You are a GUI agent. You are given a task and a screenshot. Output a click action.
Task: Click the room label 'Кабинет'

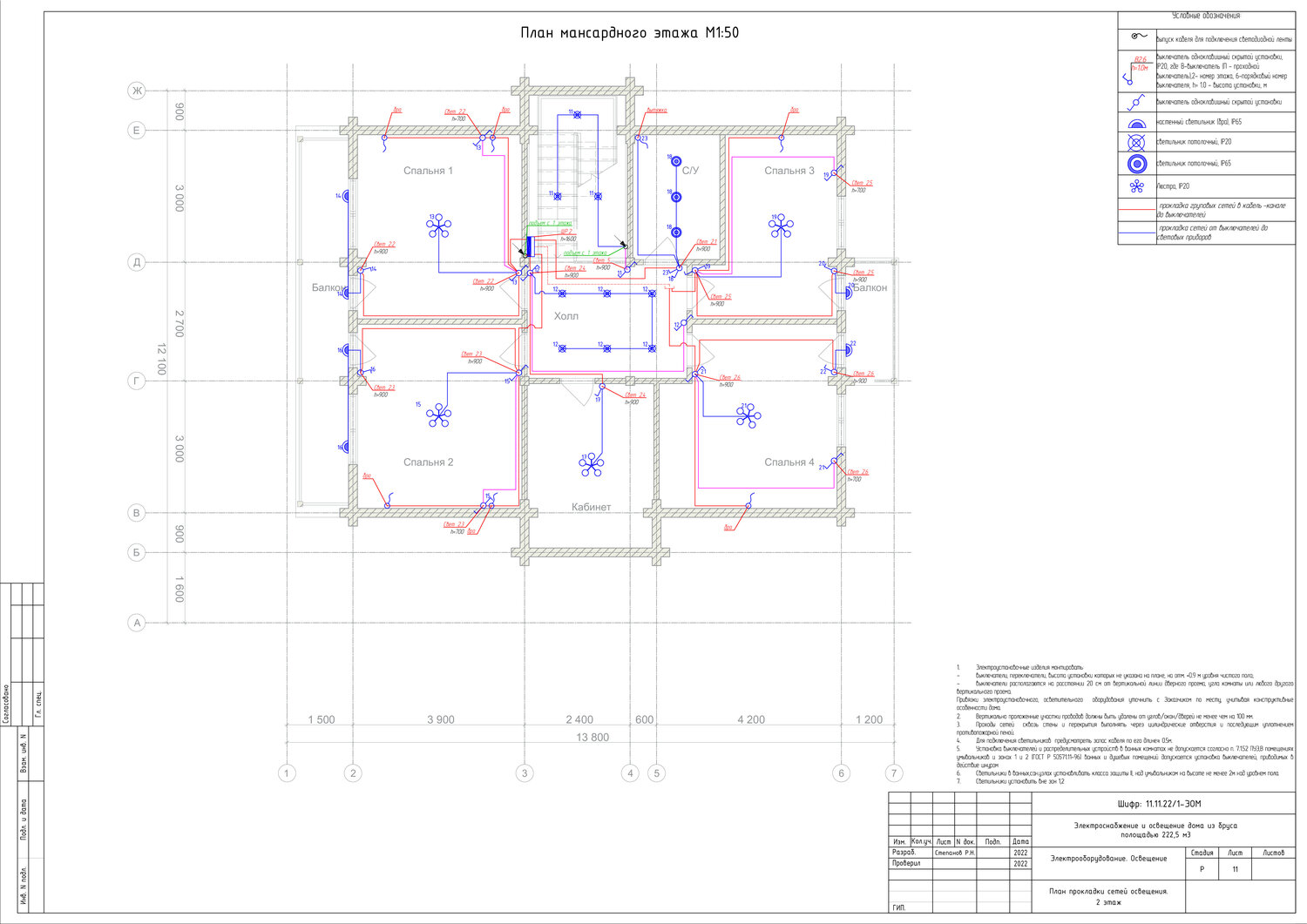[x=592, y=507]
